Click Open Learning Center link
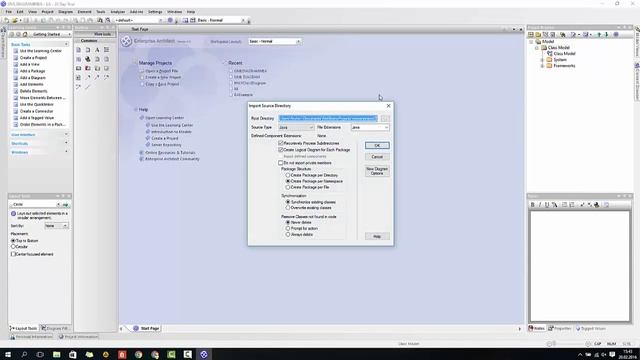 click(x=164, y=118)
